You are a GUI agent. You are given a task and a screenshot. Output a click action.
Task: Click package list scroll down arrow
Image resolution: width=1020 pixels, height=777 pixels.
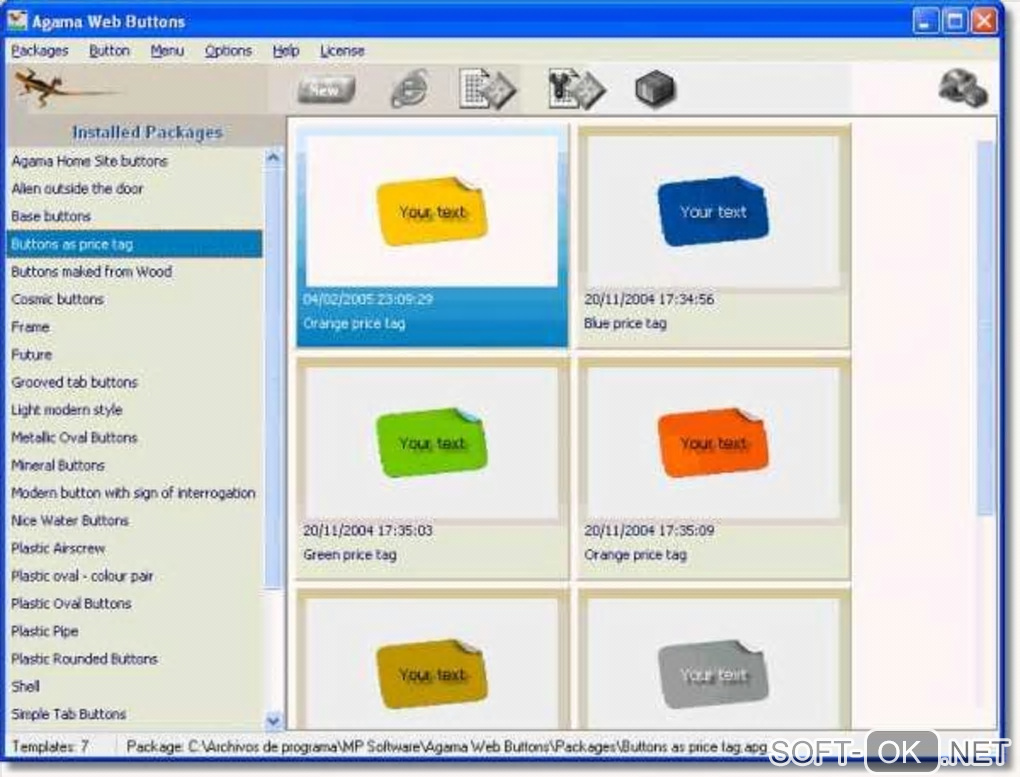[x=274, y=720]
